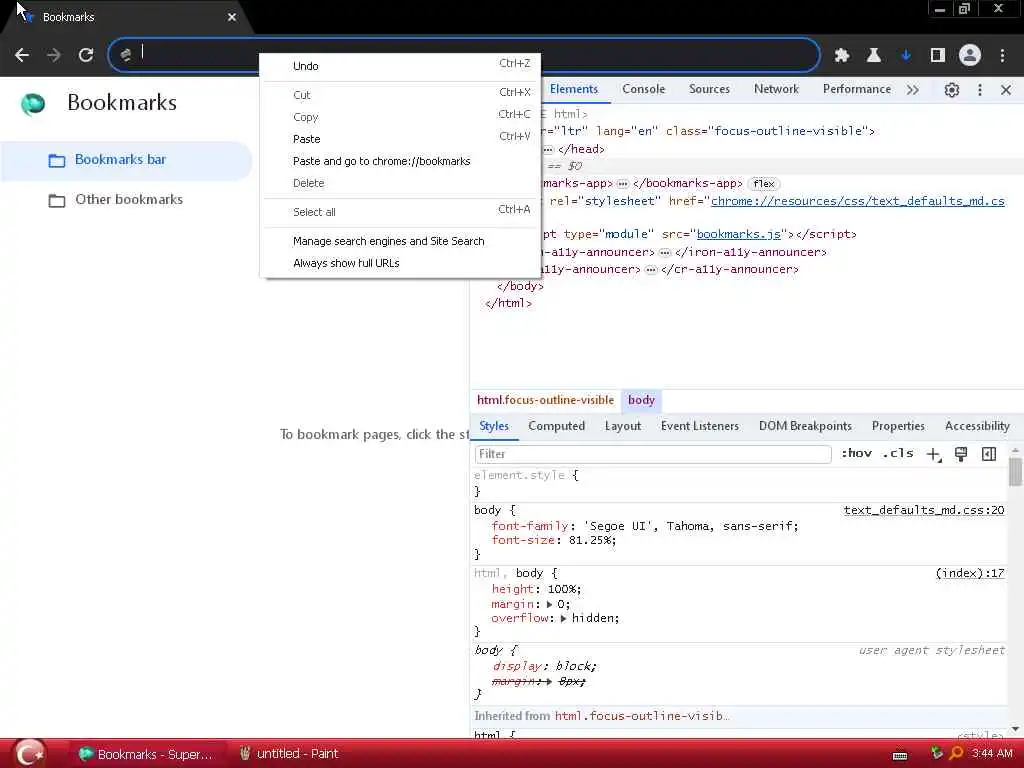Toggle the :hov element state
The height and width of the screenshot is (768, 1024).
point(856,453)
